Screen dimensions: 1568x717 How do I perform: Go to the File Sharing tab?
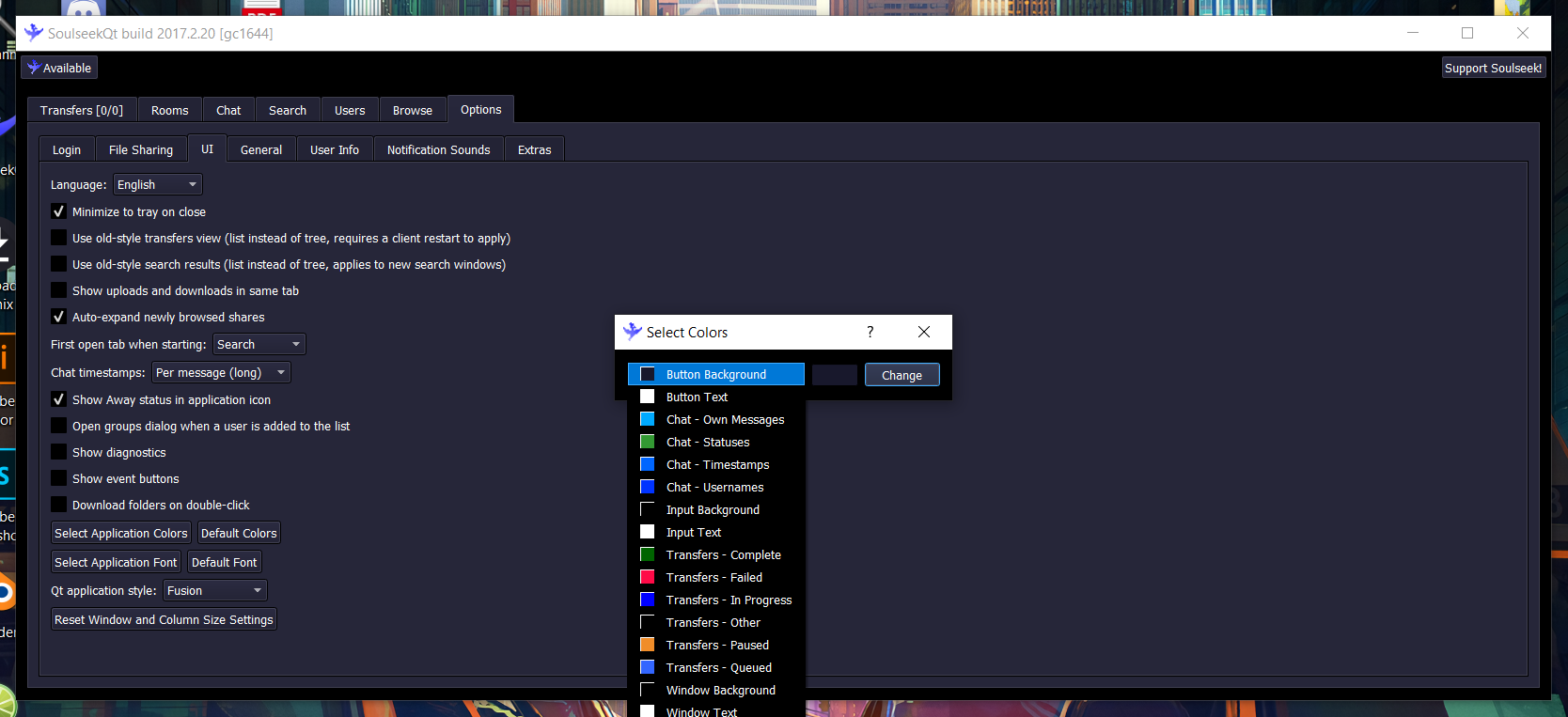tap(141, 149)
